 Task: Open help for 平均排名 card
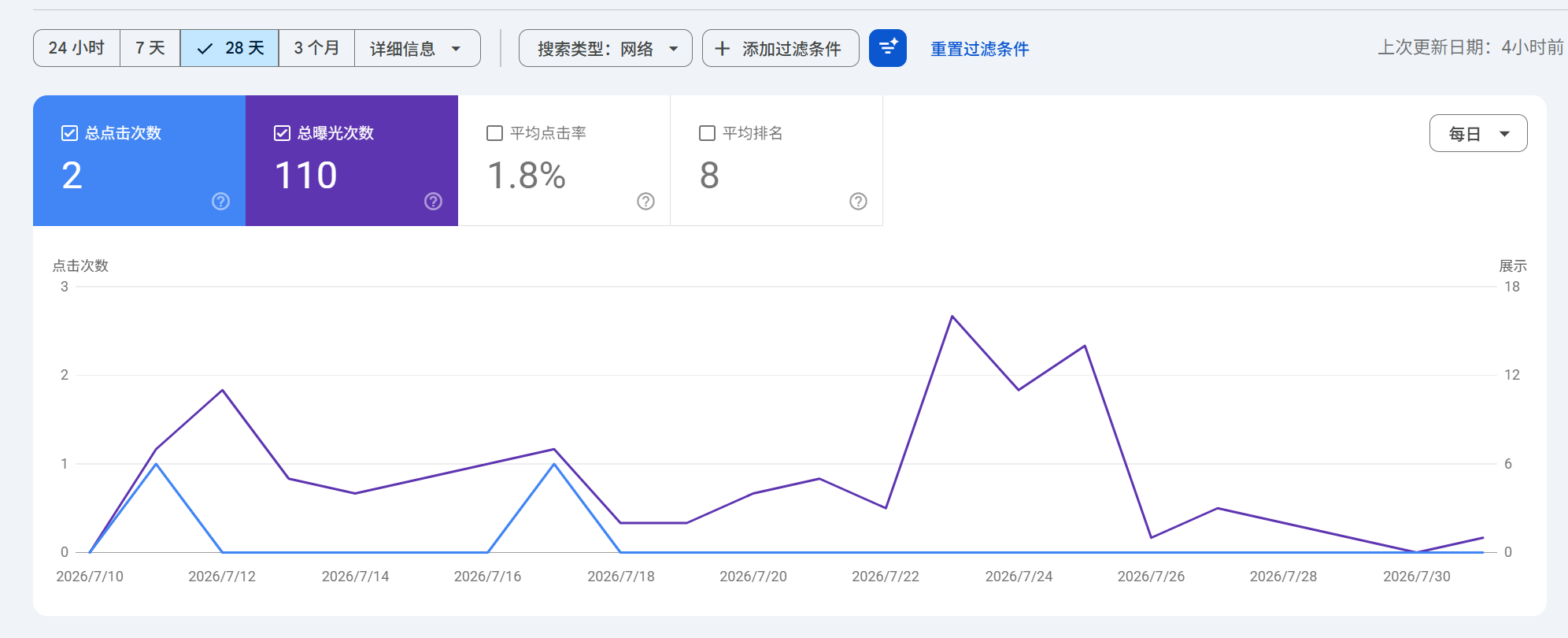[x=859, y=202]
